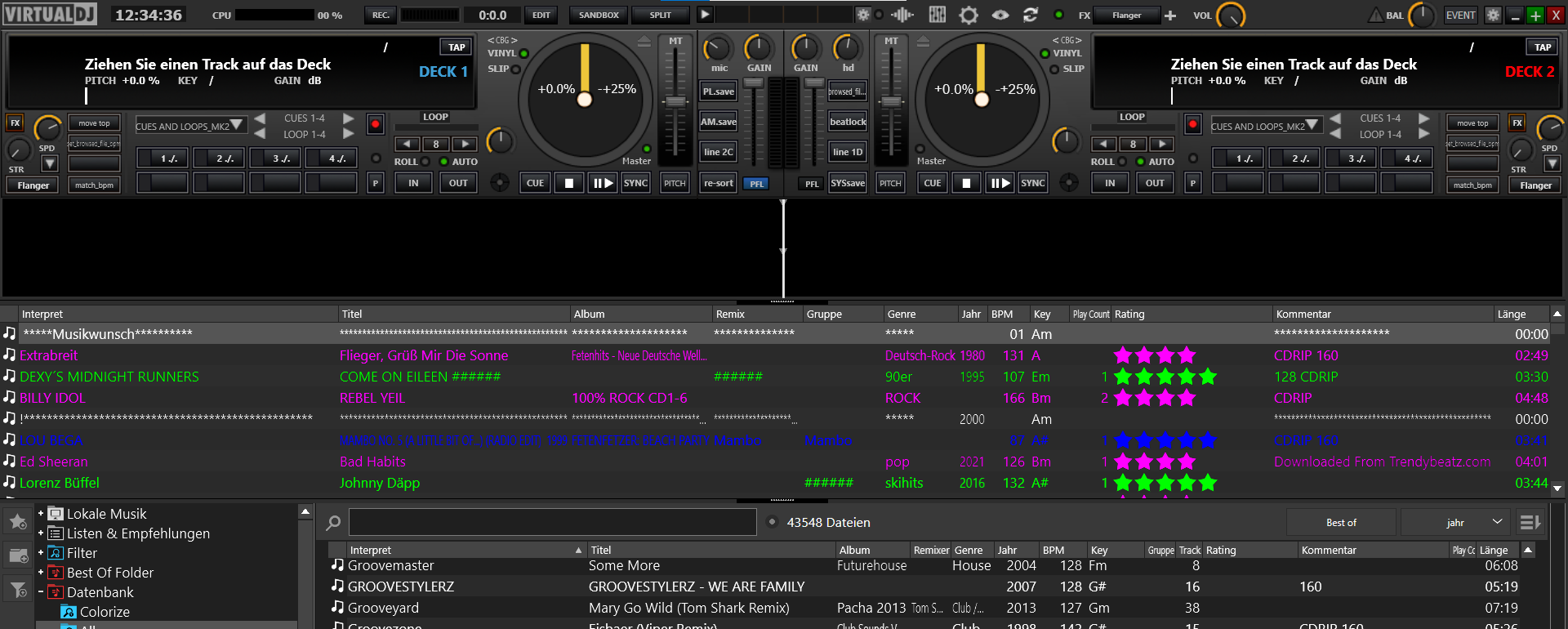This screenshot has width=1568, height=629.
Task: Stop deck 1 playback
Action: point(569,183)
